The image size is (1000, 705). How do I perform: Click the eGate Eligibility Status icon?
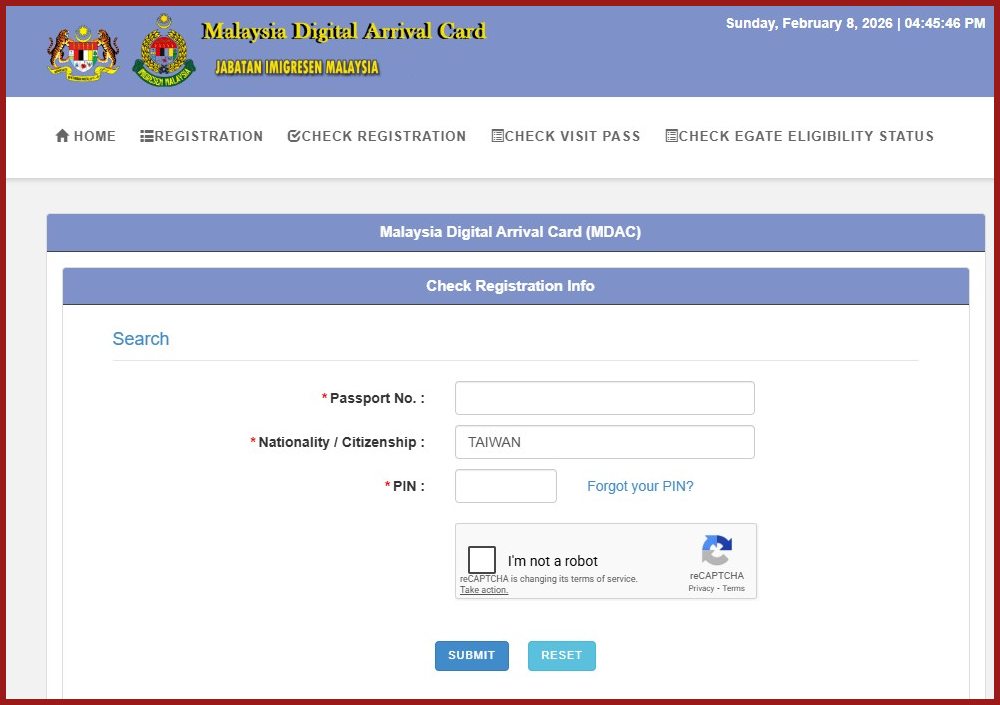click(671, 136)
